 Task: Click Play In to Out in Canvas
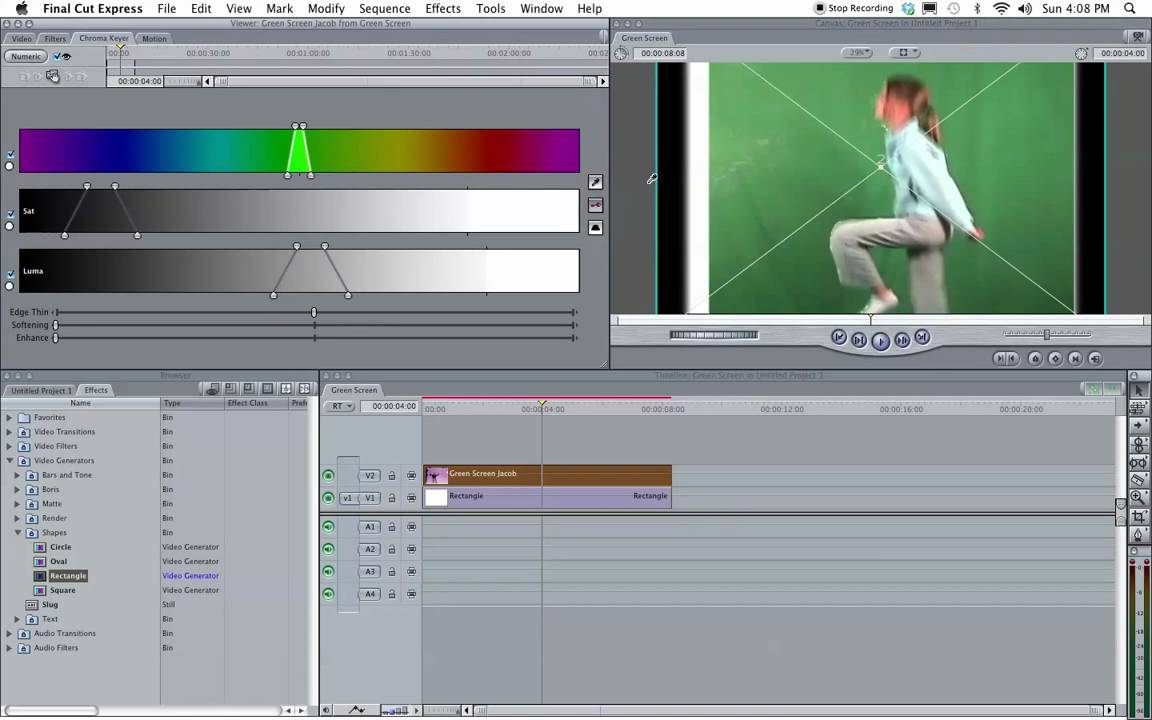coord(858,340)
